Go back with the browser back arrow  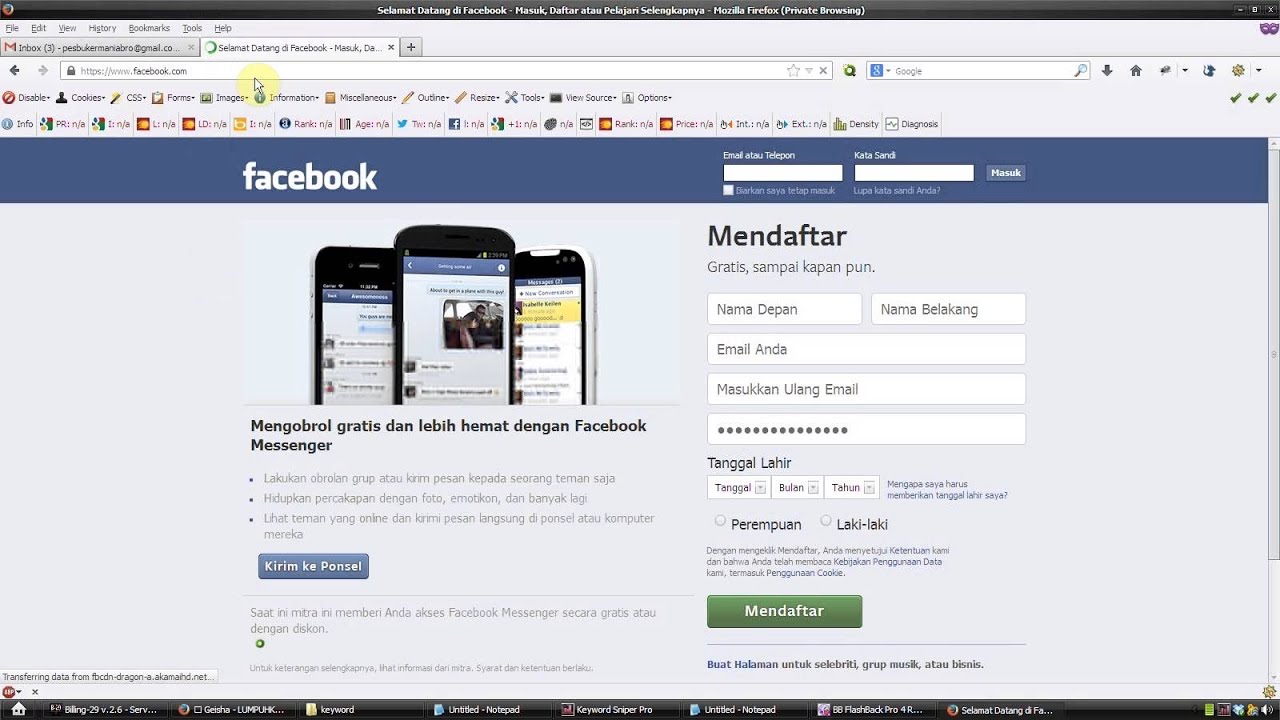pyautogui.click(x=14, y=71)
